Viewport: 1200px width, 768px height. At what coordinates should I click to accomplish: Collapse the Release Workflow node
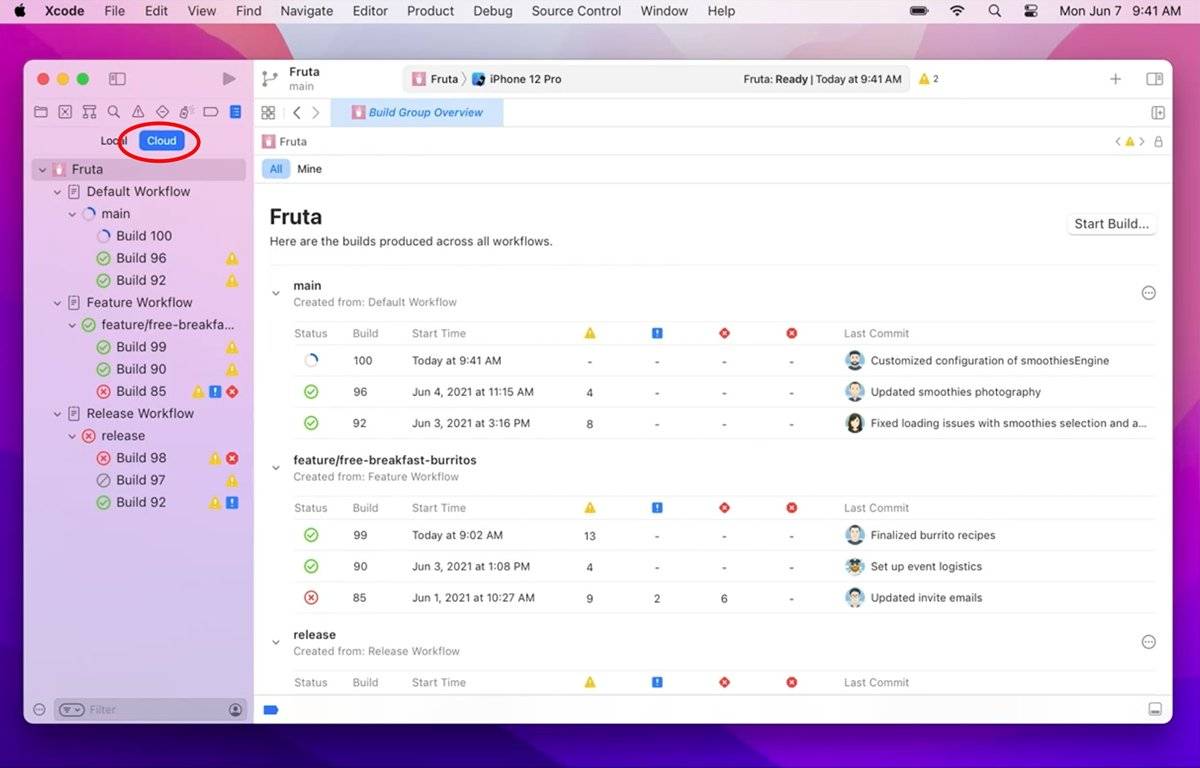click(57, 414)
